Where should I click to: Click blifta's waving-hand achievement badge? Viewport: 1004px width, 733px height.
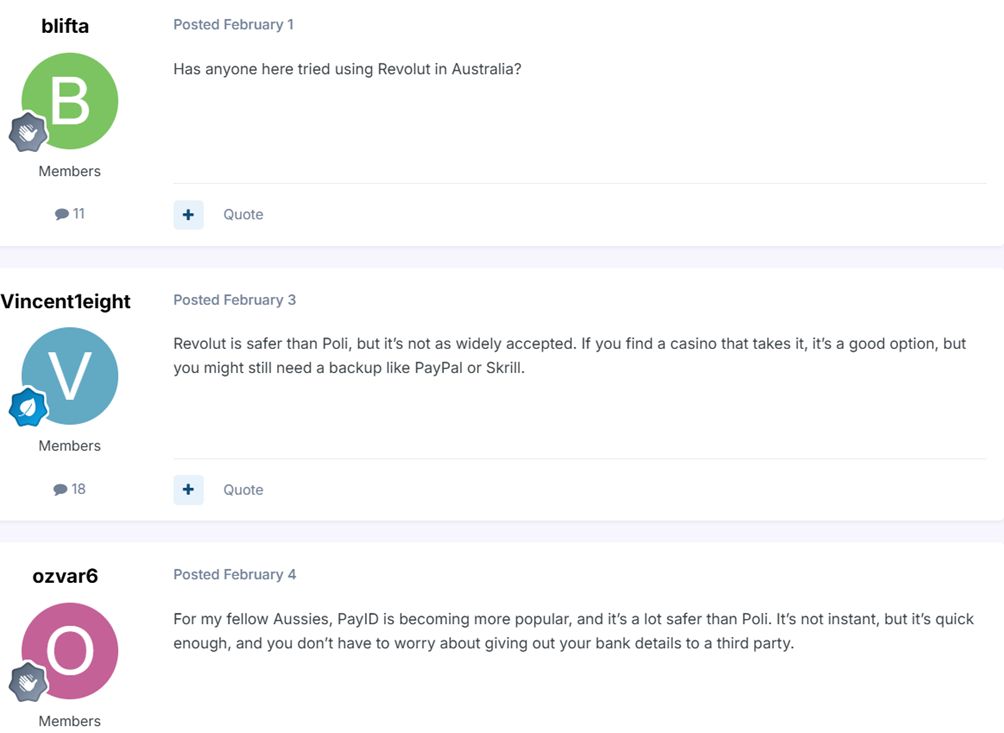click(27, 131)
